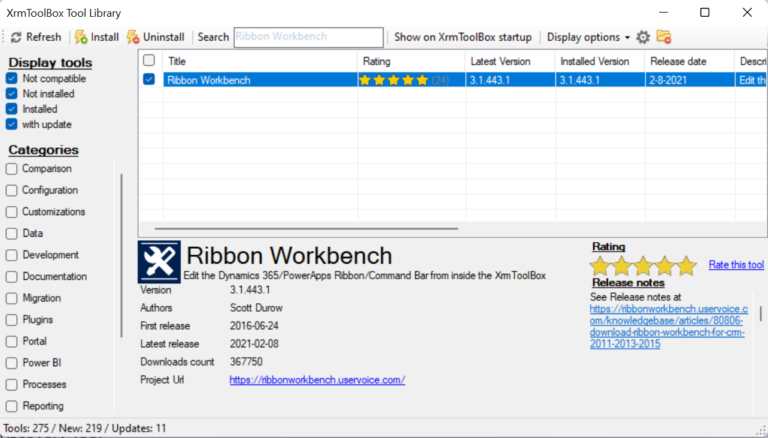This screenshot has height=438, width=768.
Task: Enable the Plugins category checkbox
Action: pyautogui.click(x=12, y=320)
